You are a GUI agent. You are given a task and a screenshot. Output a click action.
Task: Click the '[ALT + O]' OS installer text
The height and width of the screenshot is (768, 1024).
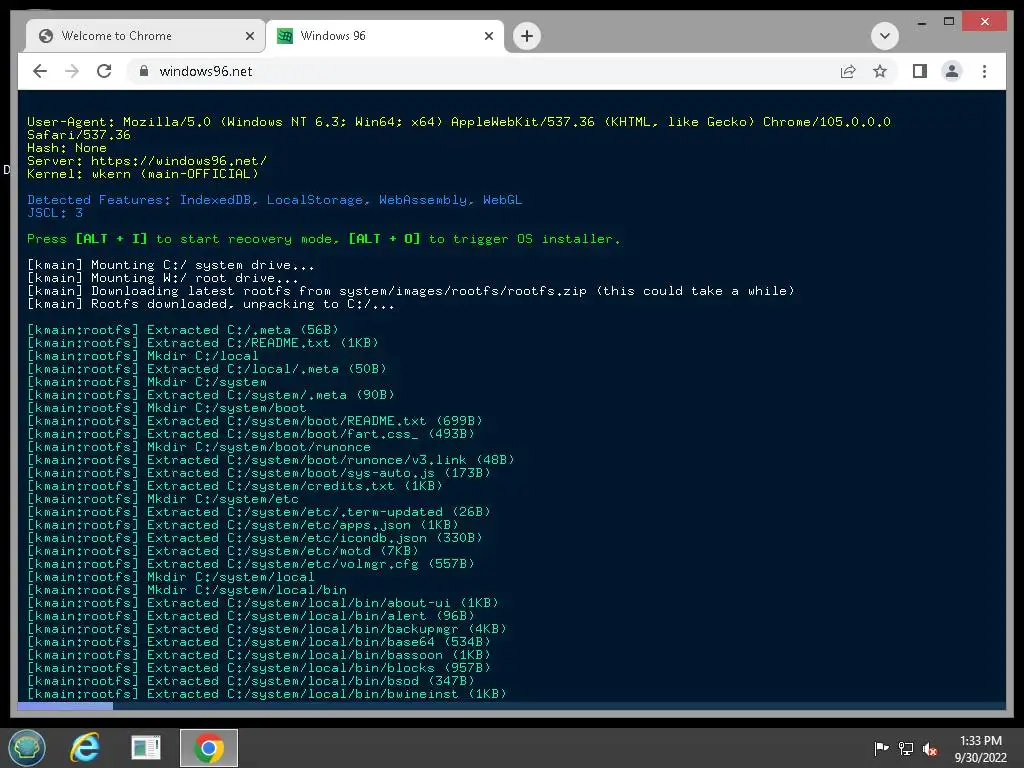tap(384, 239)
